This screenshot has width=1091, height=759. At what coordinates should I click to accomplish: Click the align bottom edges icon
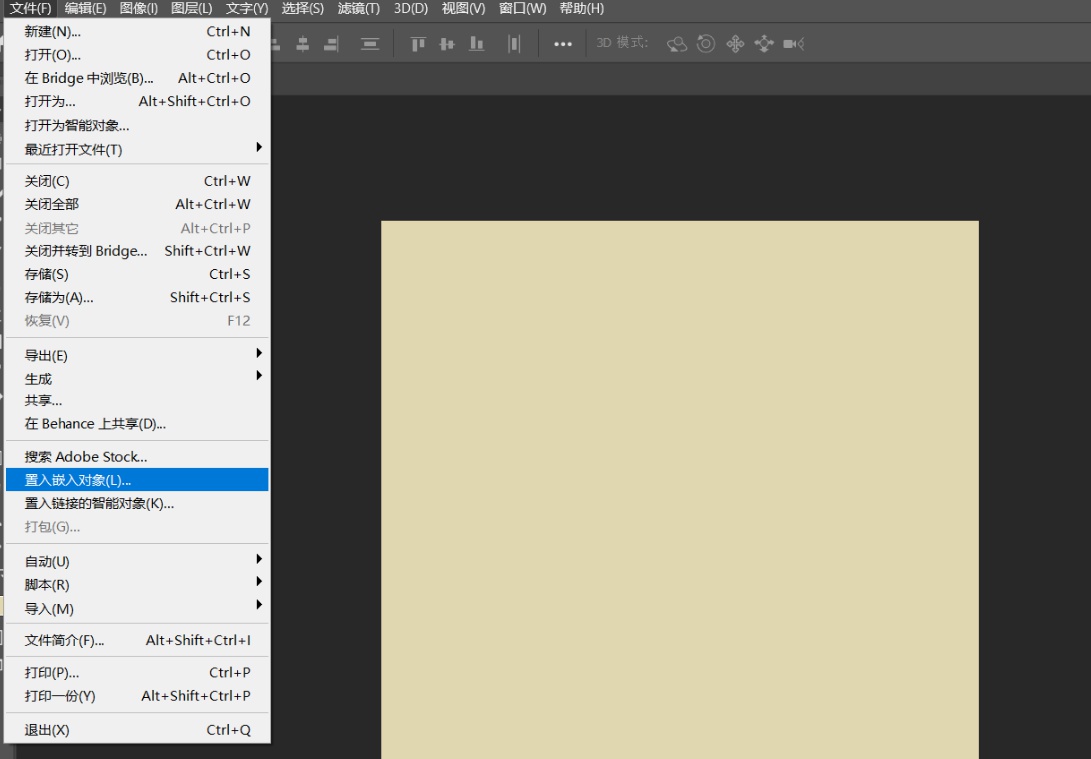tap(476, 44)
